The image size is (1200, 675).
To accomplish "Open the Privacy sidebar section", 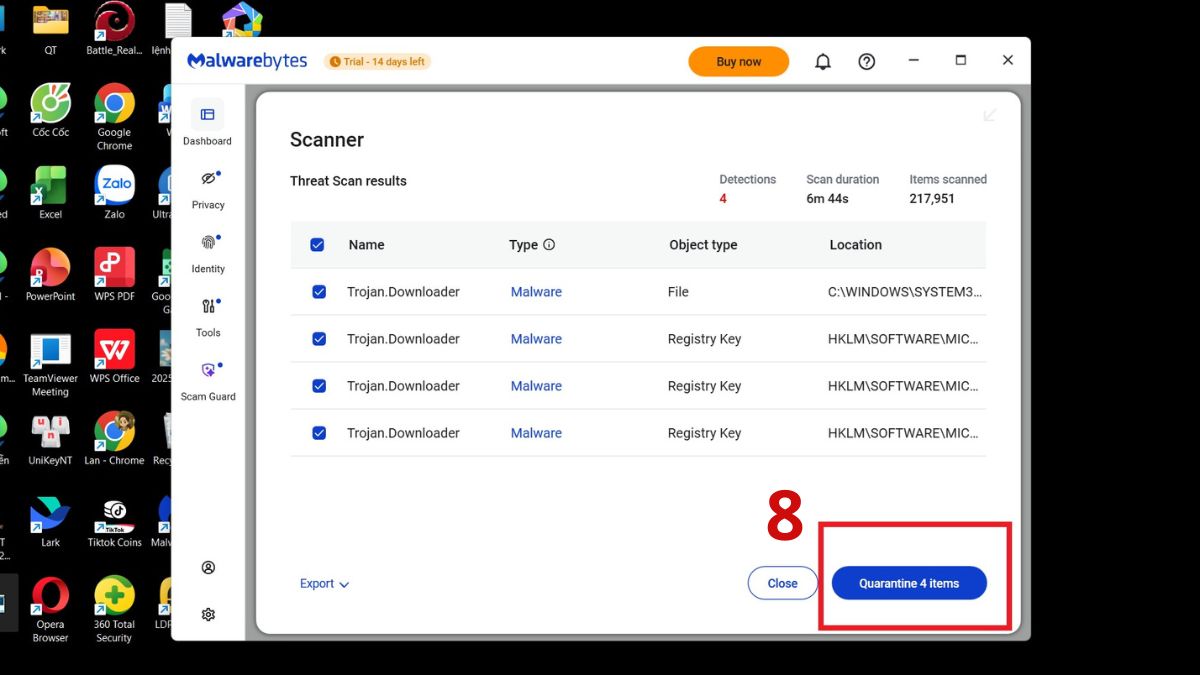I will [208, 189].
